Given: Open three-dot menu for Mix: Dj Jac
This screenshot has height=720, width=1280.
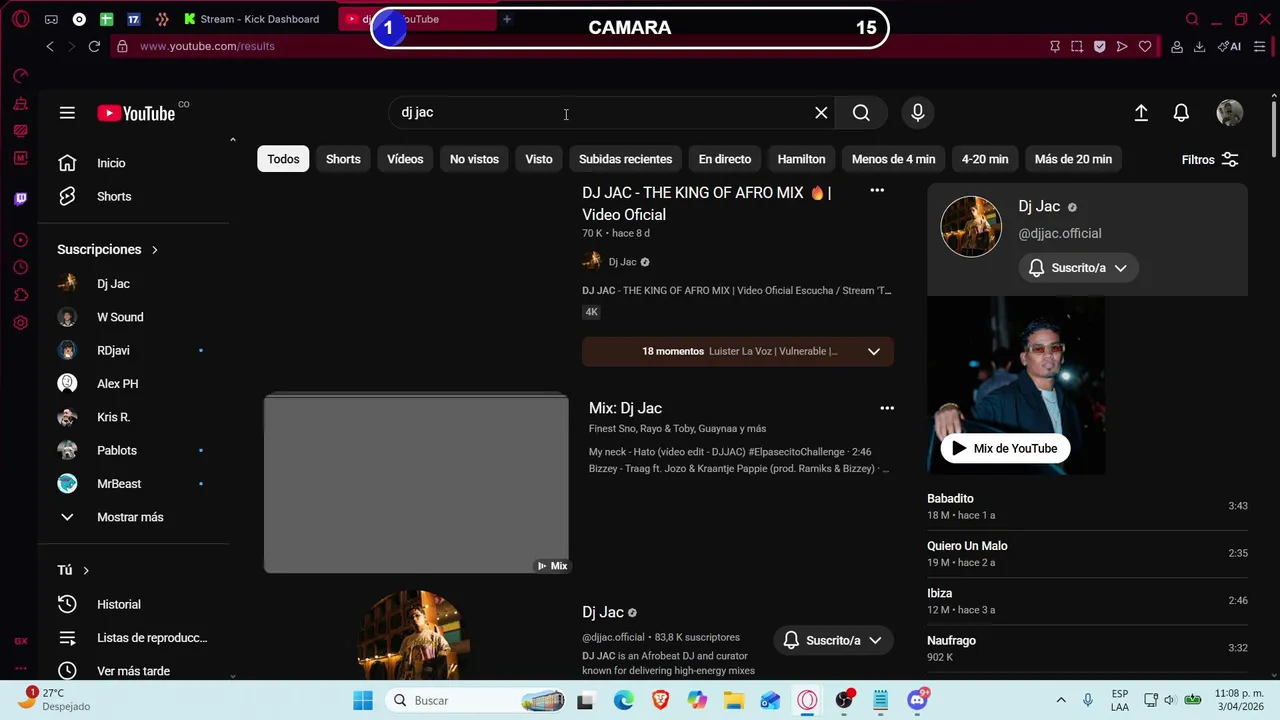Looking at the screenshot, I should click(887, 408).
